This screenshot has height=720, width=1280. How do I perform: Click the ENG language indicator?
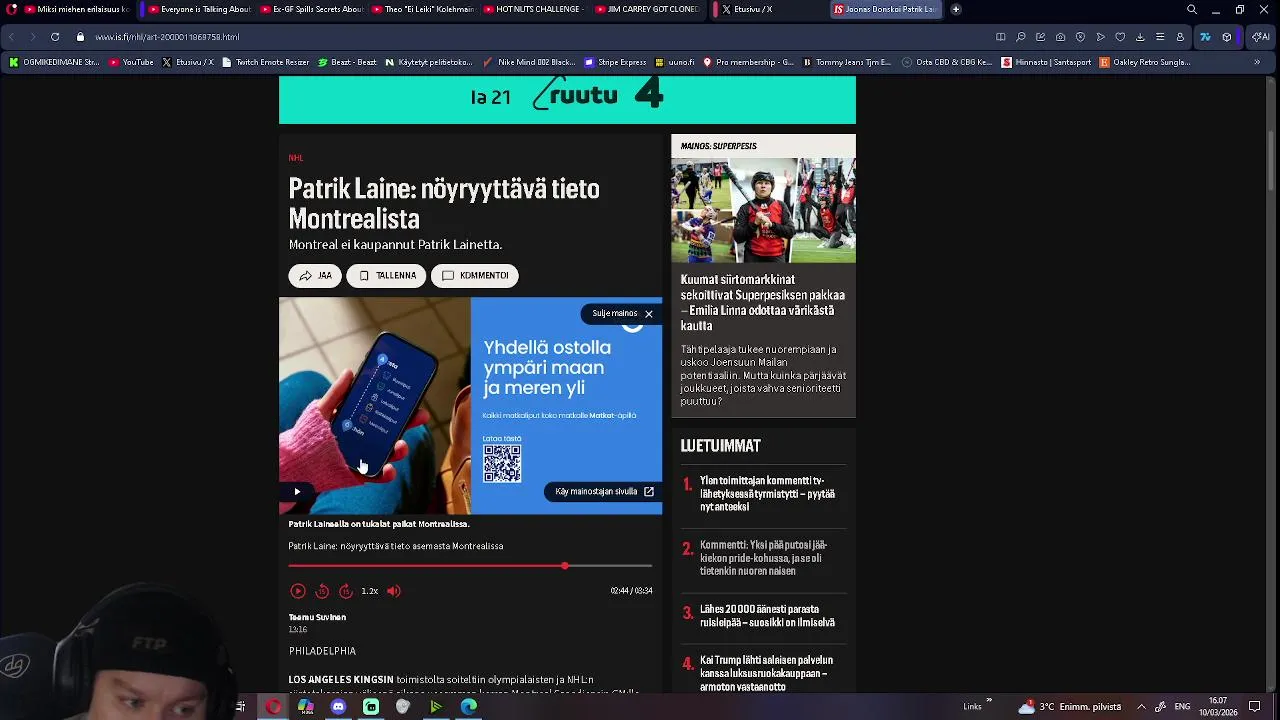pos(1181,707)
